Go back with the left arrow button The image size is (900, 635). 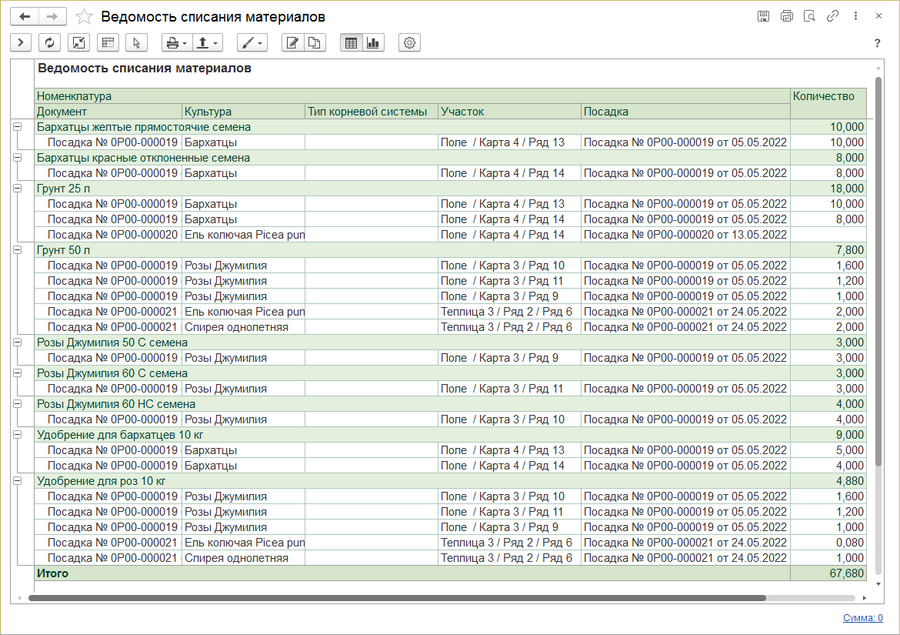25,17
